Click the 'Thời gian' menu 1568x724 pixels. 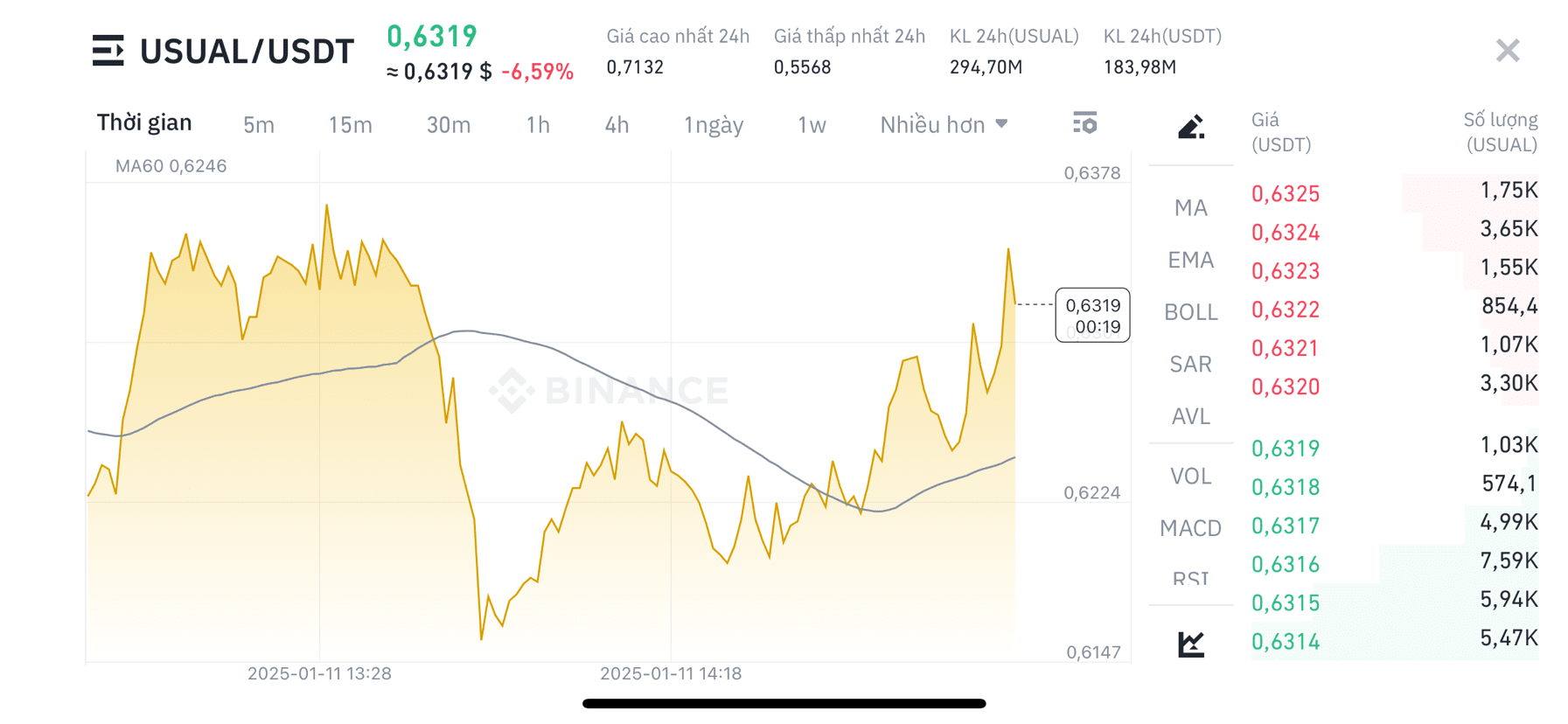(x=145, y=122)
